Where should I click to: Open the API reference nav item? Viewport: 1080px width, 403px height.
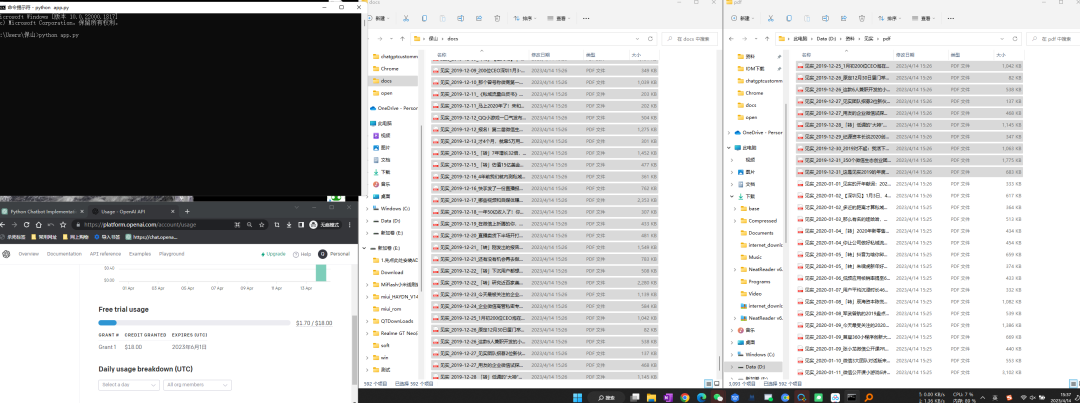point(105,254)
